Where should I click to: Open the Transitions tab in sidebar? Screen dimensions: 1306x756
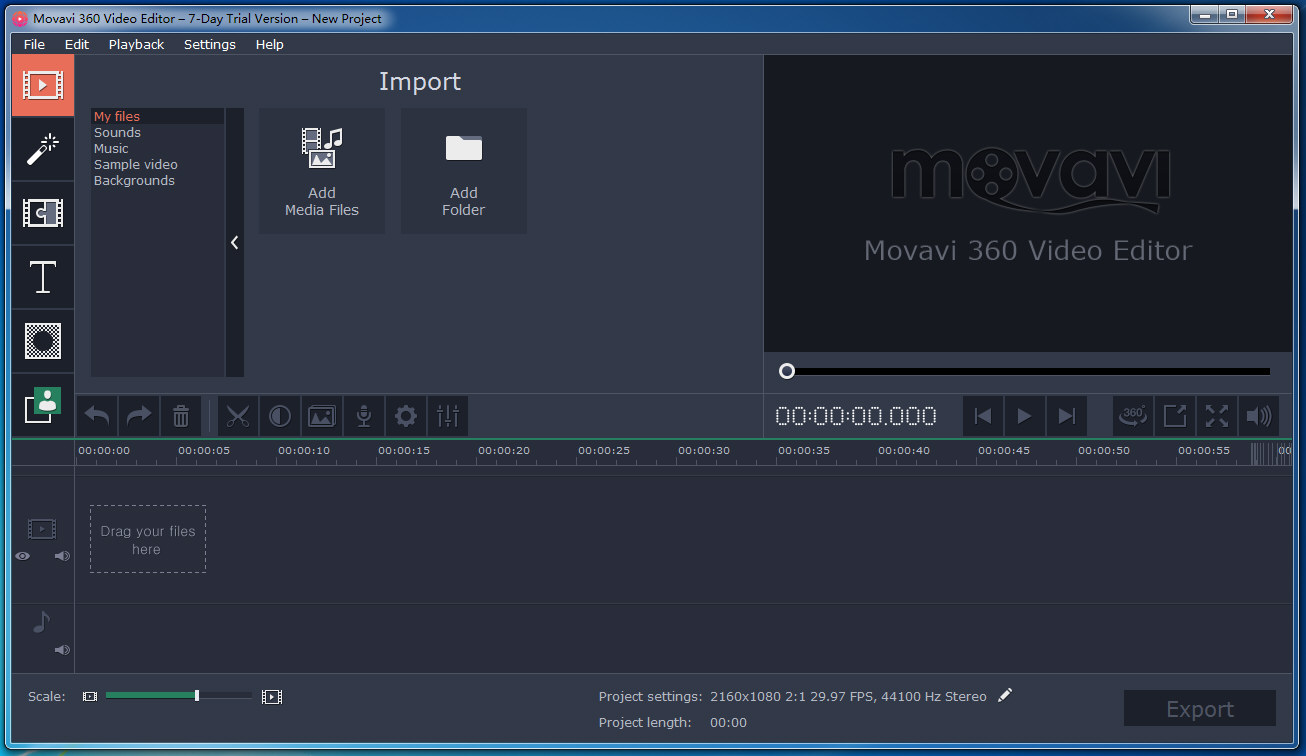[x=43, y=213]
